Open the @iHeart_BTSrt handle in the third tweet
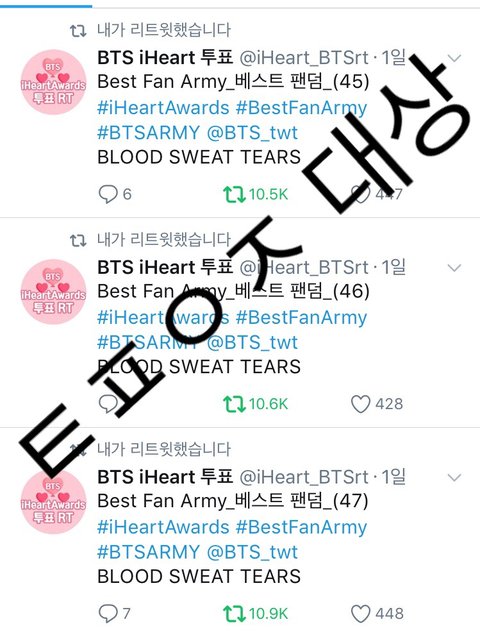The width and height of the screenshot is (480, 631). coord(304,477)
